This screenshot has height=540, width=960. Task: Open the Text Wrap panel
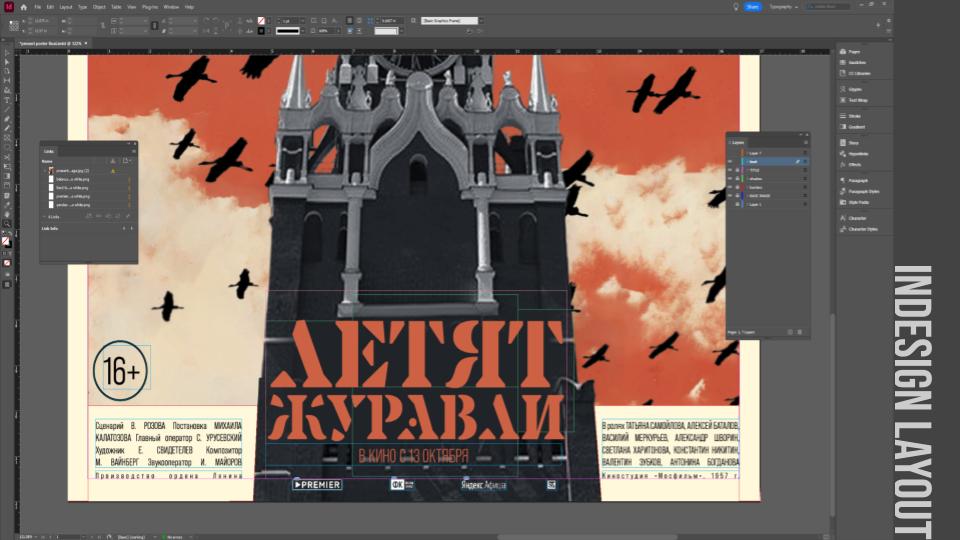pos(858,100)
